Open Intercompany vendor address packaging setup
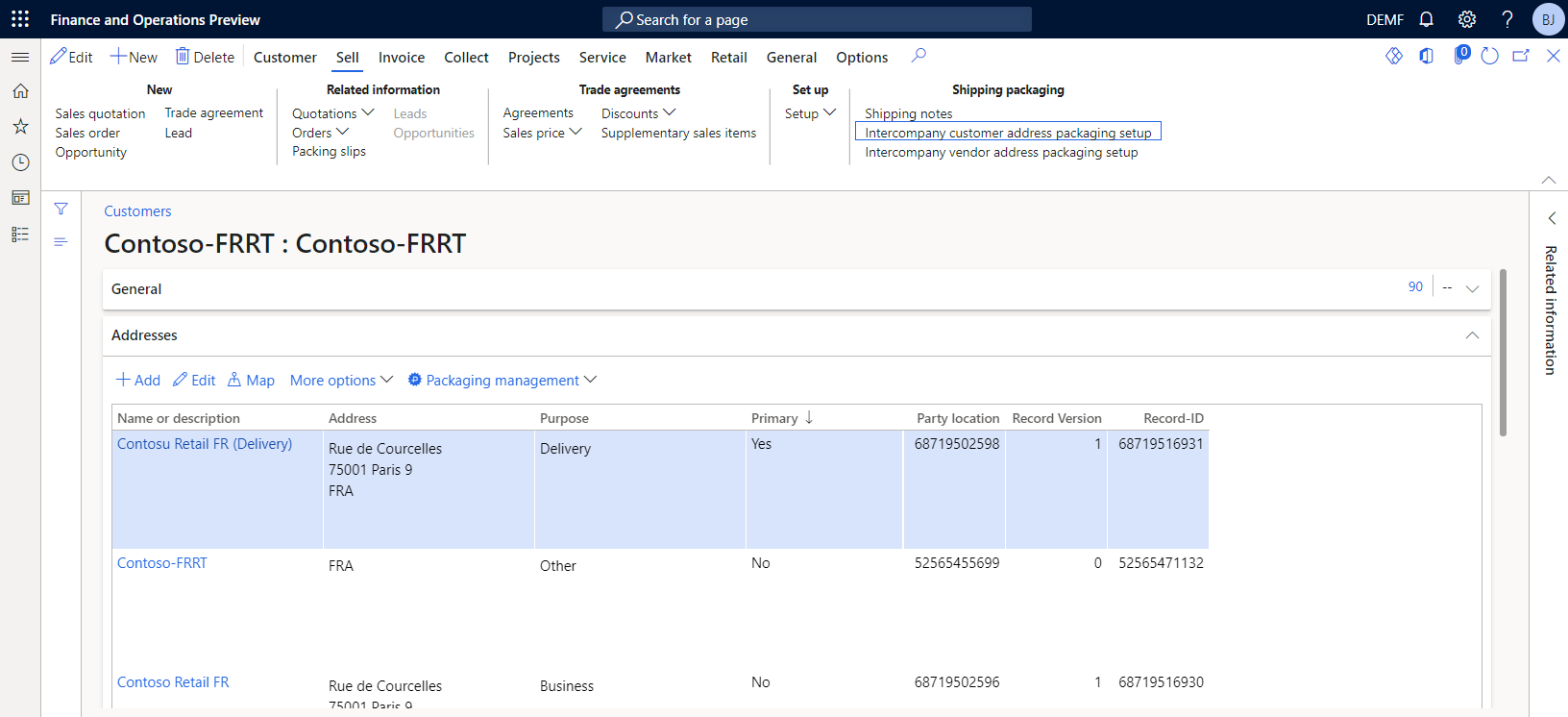The image size is (1568, 717). [1001, 152]
